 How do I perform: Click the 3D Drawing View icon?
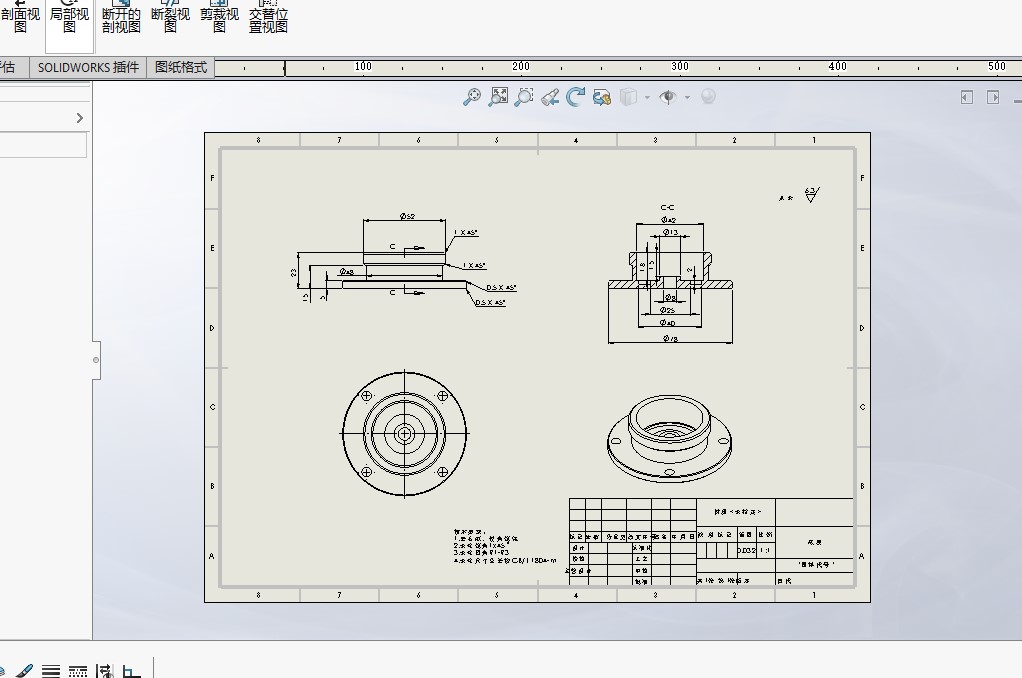(x=602, y=98)
